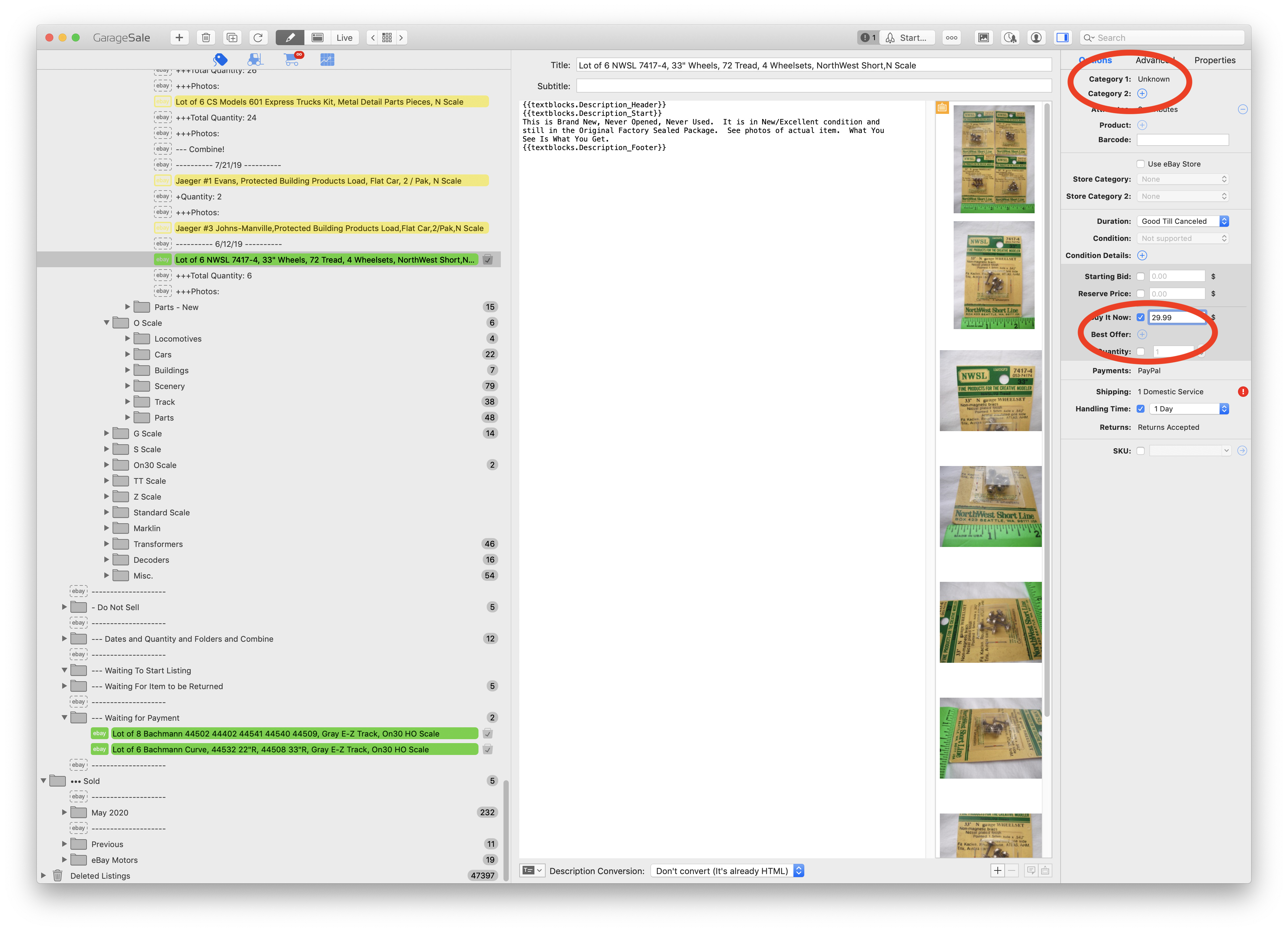The image size is (1288, 932).
Task: Switch to the Advanced tab
Action: (x=1155, y=60)
